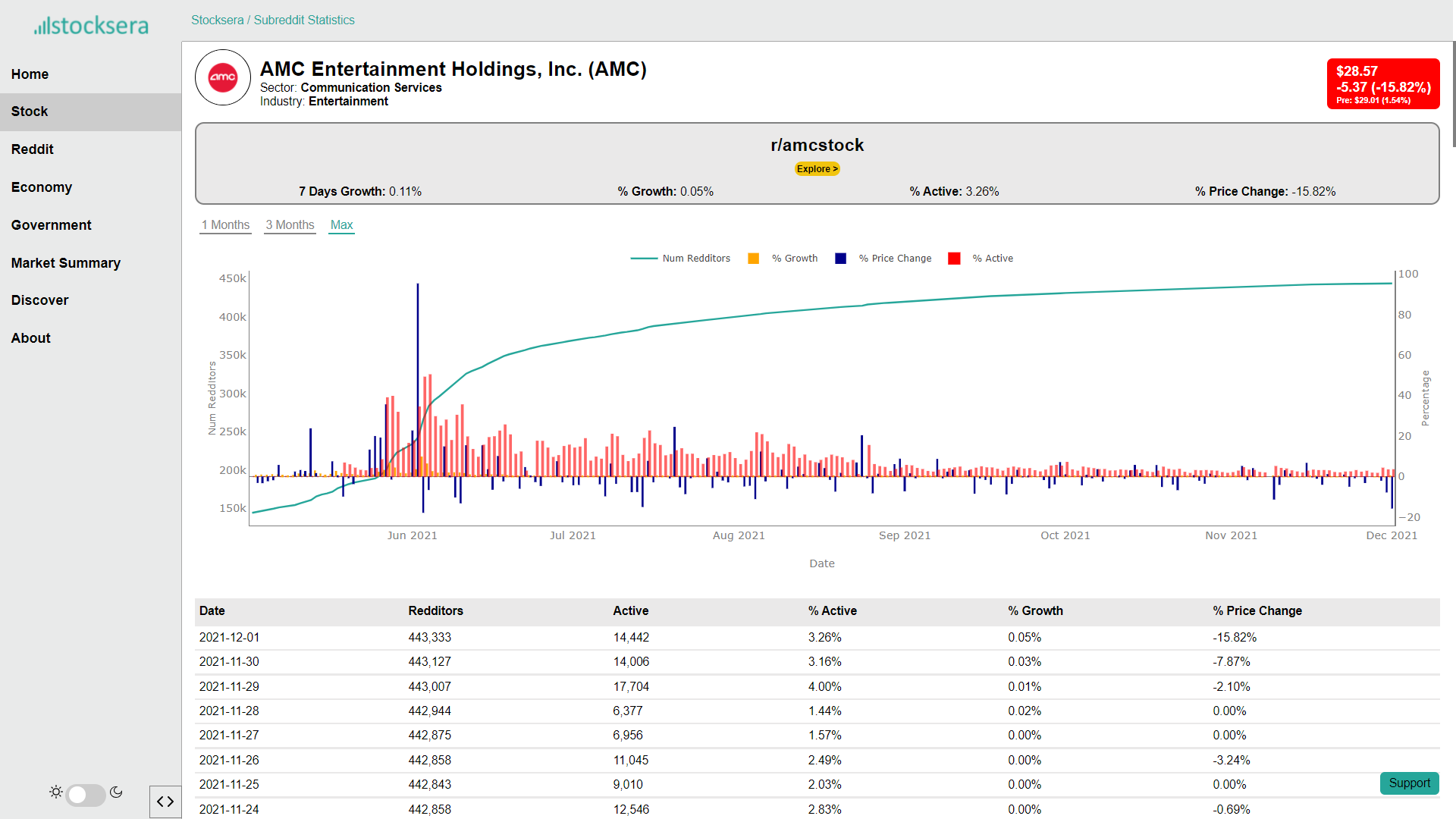The height and width of the screenshot is (819, 1456).
Task: Click the sun light-mode icon
Action: coord(56,792)
